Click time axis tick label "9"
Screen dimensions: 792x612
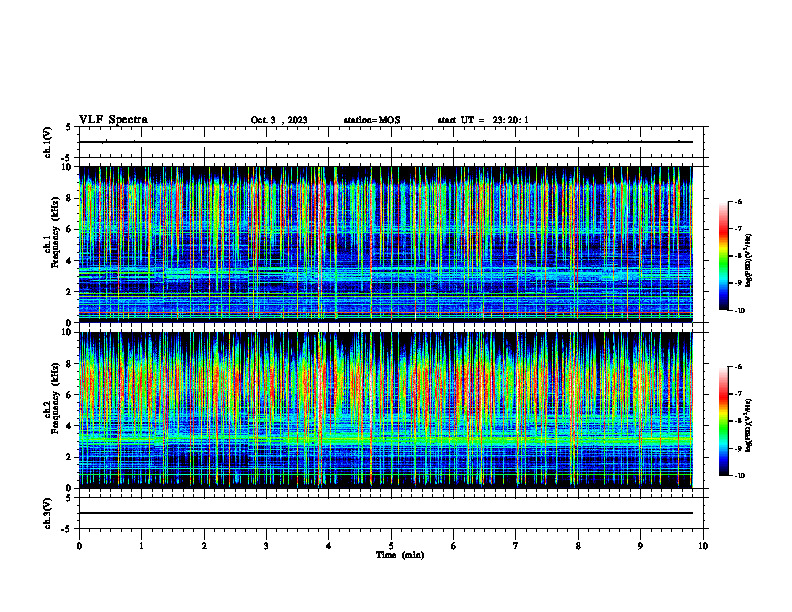point(640,546)
